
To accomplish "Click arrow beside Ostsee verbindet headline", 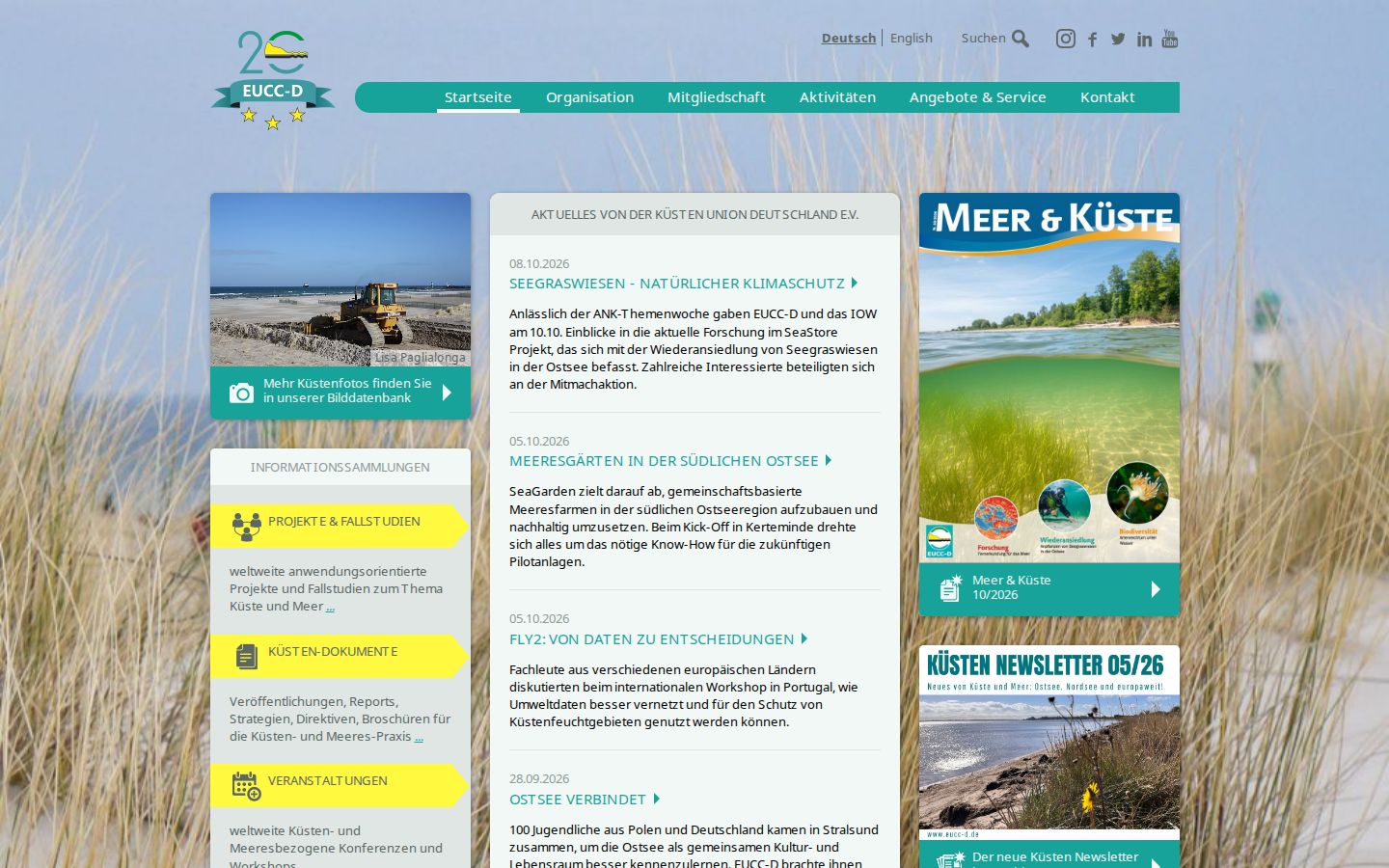I will tap(657, 799).
